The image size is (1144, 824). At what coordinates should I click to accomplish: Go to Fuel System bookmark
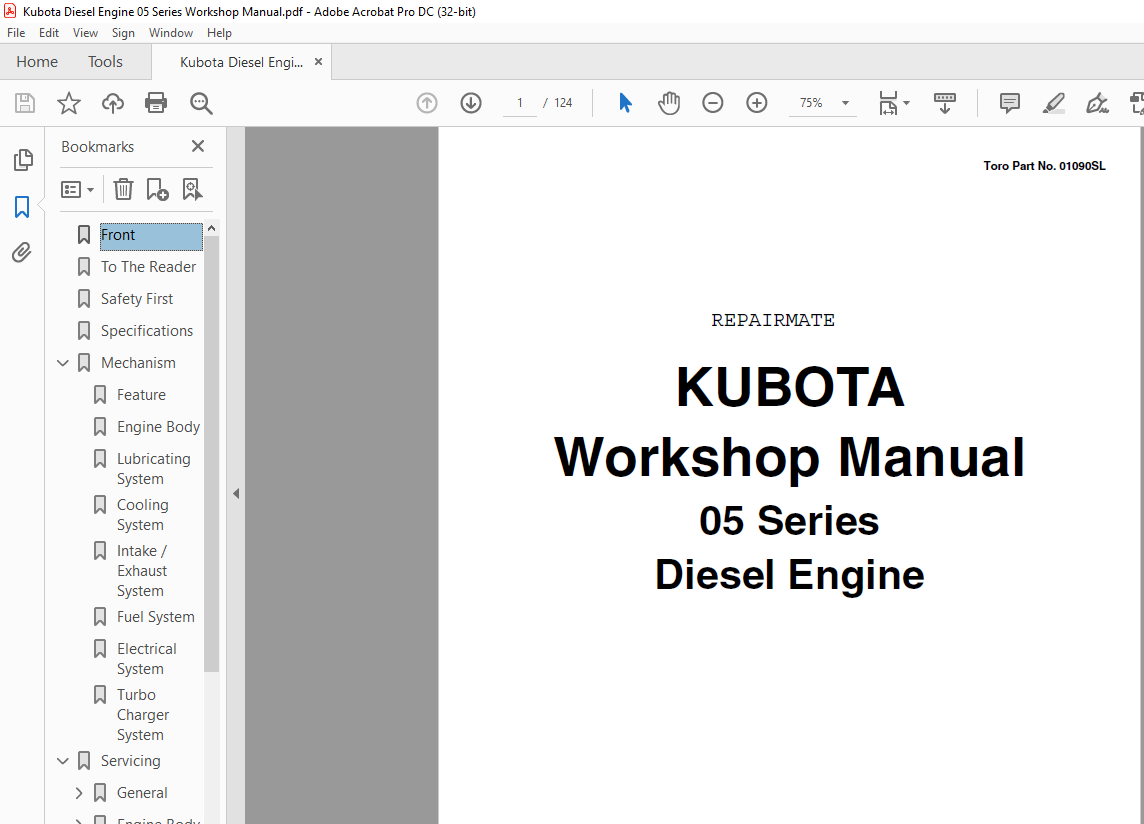pyautogui.click(x=155, y=617)
